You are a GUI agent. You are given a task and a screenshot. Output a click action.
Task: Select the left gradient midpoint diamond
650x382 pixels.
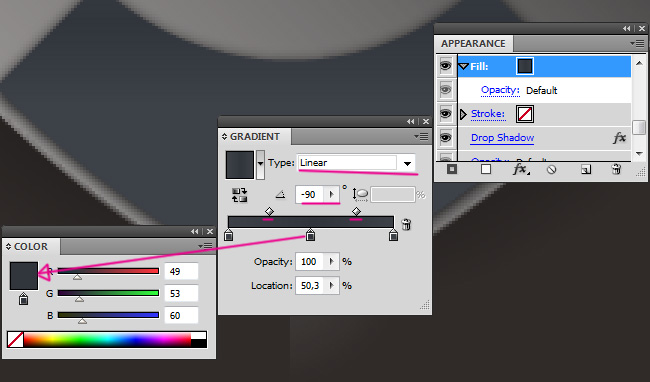pos(269,212)
